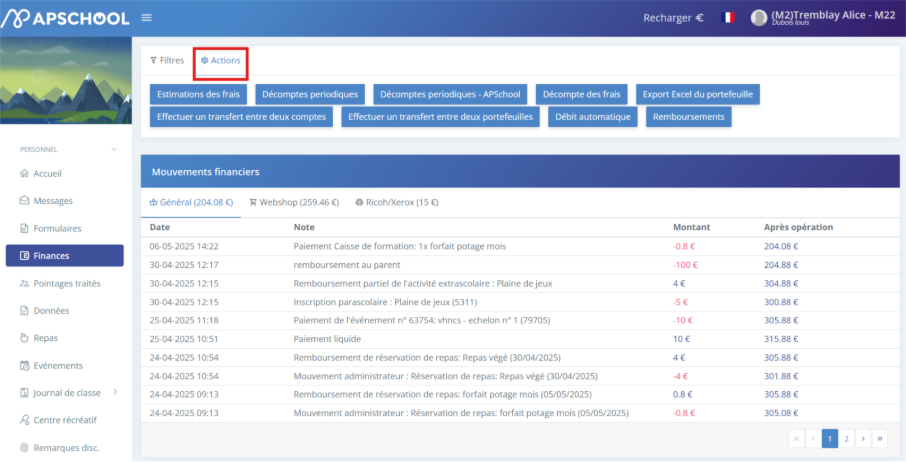906x462 pixels.
Task: Click the hamburger menu icon
Action: tap(147, 17)
